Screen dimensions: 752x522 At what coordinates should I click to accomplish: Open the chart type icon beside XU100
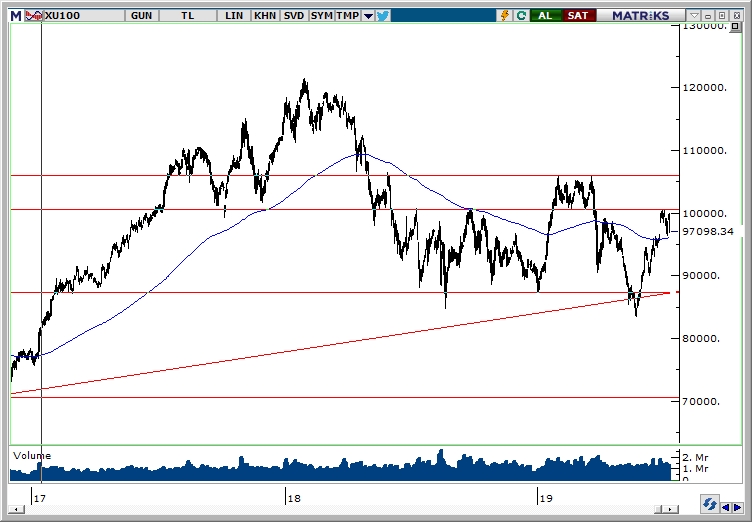(x=34, y=16)
